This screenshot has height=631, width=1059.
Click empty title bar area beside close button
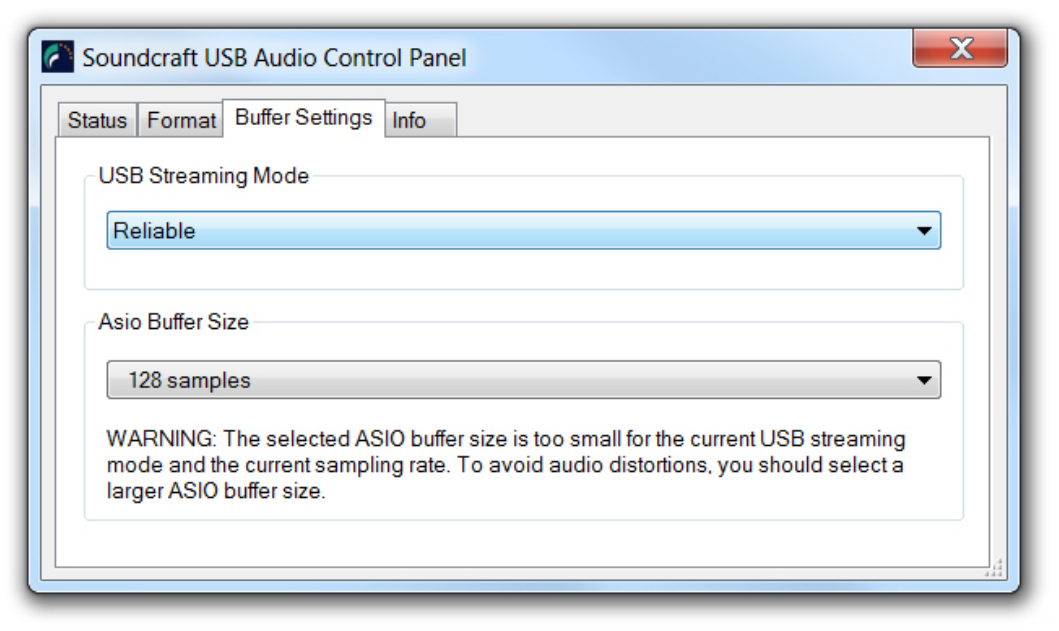[700, 57]
